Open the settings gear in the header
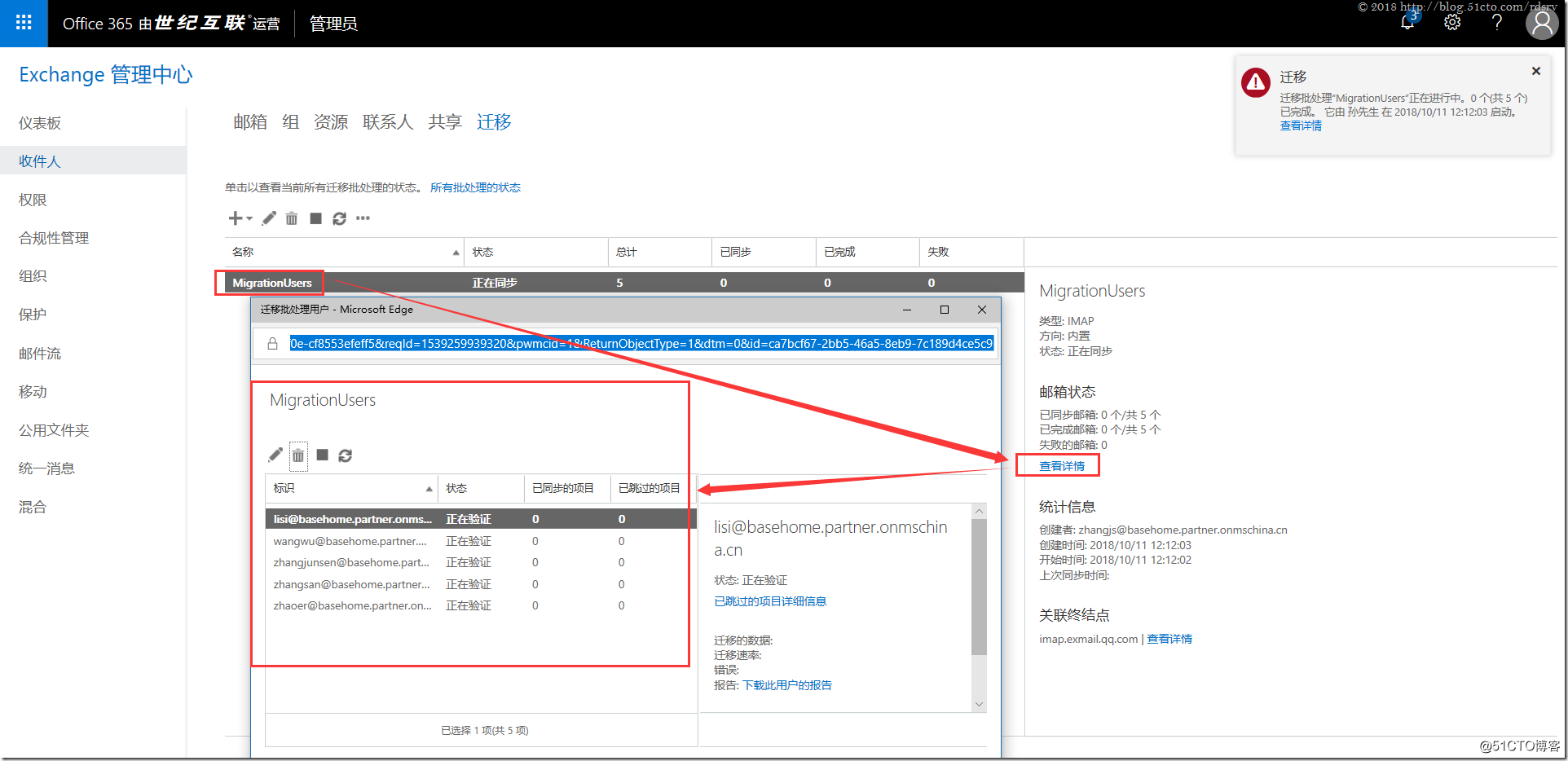The image size is (1568, 761). point(1452,23)
